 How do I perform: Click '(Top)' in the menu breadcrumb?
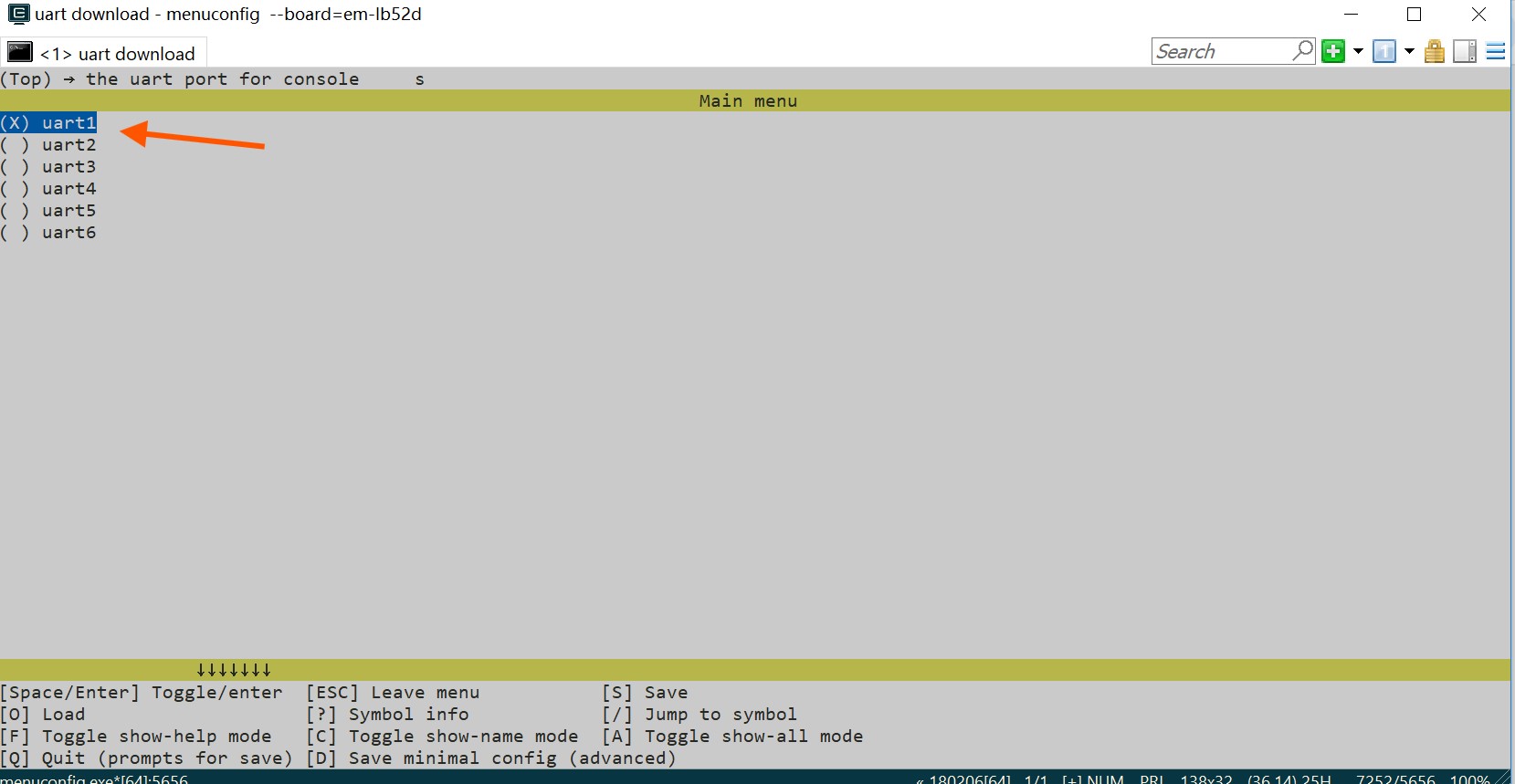(26, 79)
